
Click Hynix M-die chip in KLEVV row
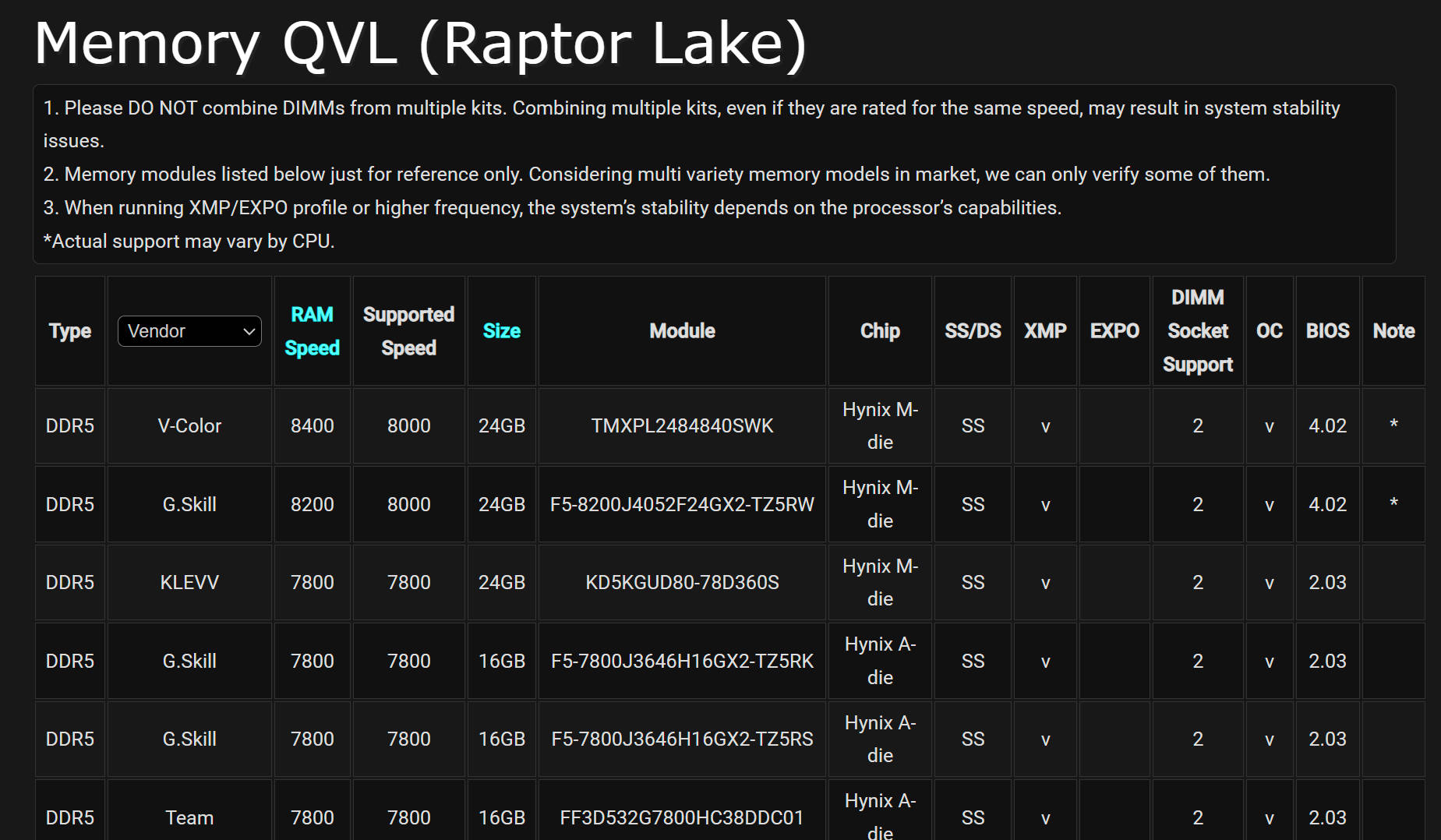pyautogui.click(x=880, y=582)
